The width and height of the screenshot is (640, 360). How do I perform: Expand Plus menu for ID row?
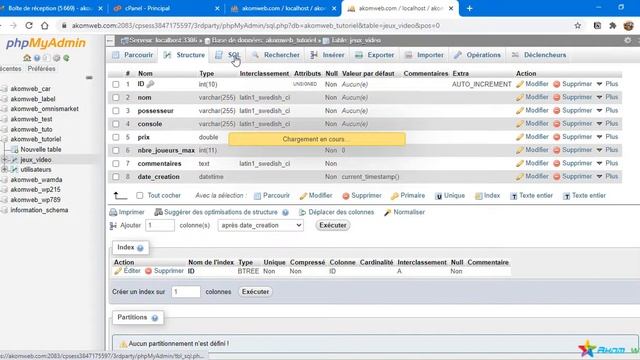point(607,84)
